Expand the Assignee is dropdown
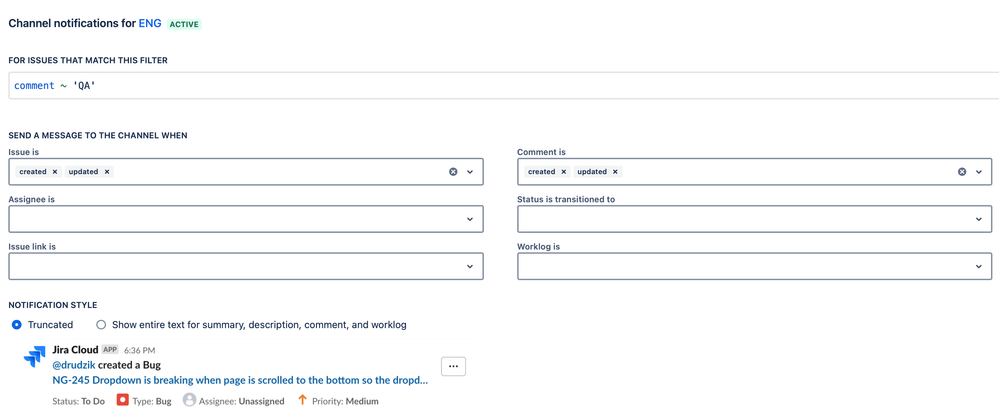 coord(246,219)
